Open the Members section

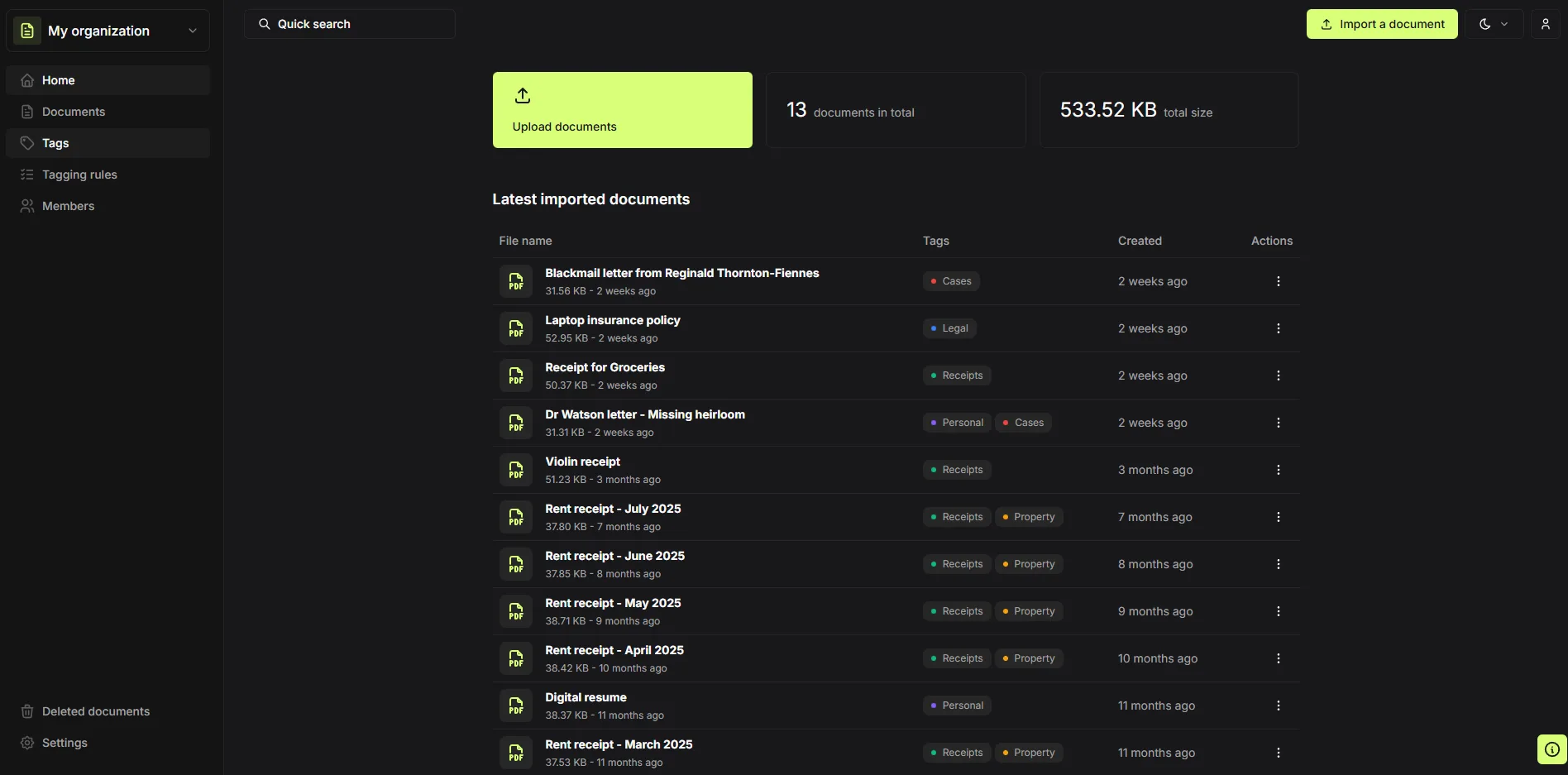(68, 206)
